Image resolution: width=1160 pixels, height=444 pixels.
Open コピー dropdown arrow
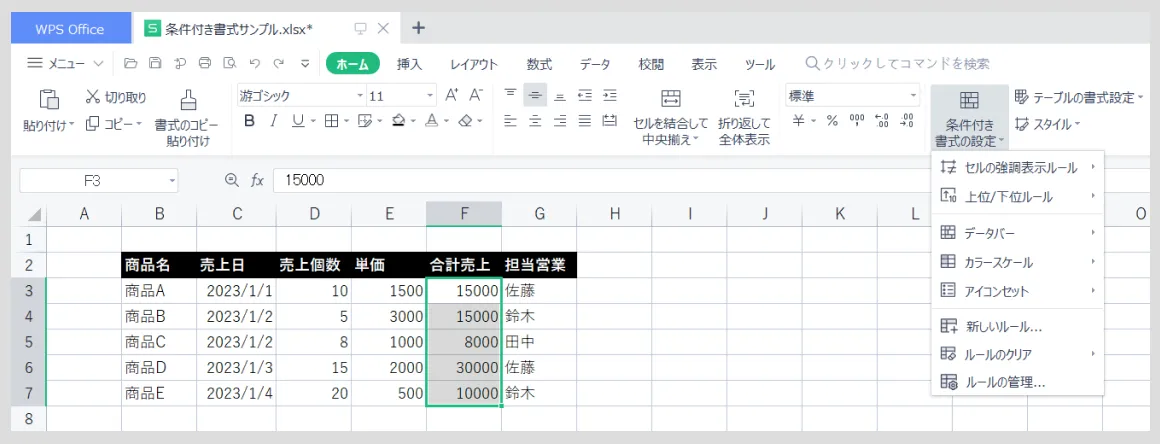click(138, 124)
